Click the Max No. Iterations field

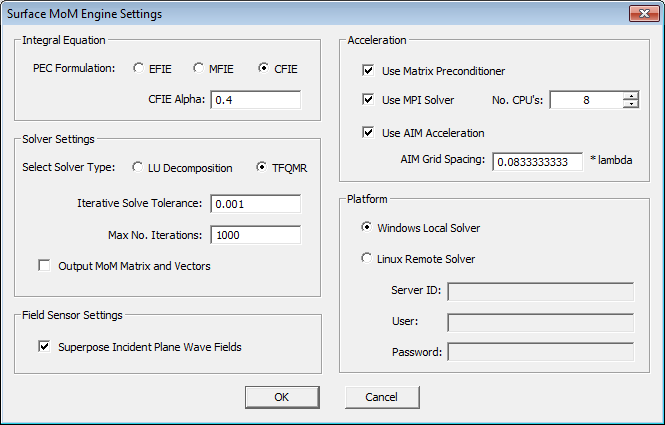pos(255,236)
